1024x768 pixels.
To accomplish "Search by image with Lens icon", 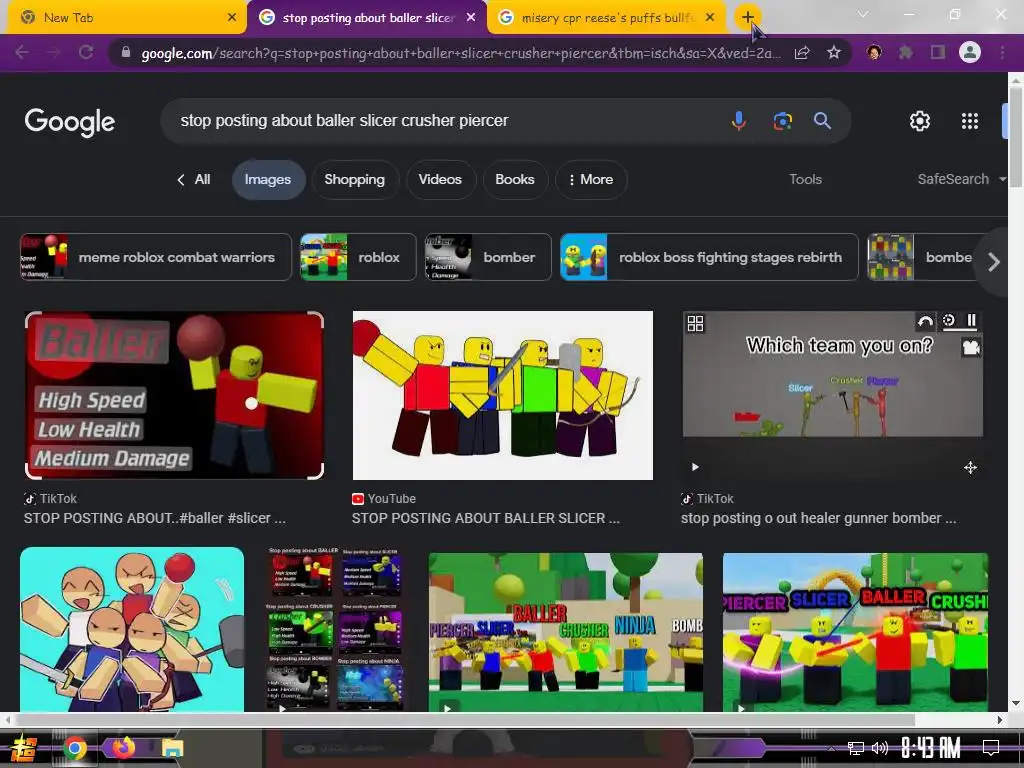I will coord(782,121).
